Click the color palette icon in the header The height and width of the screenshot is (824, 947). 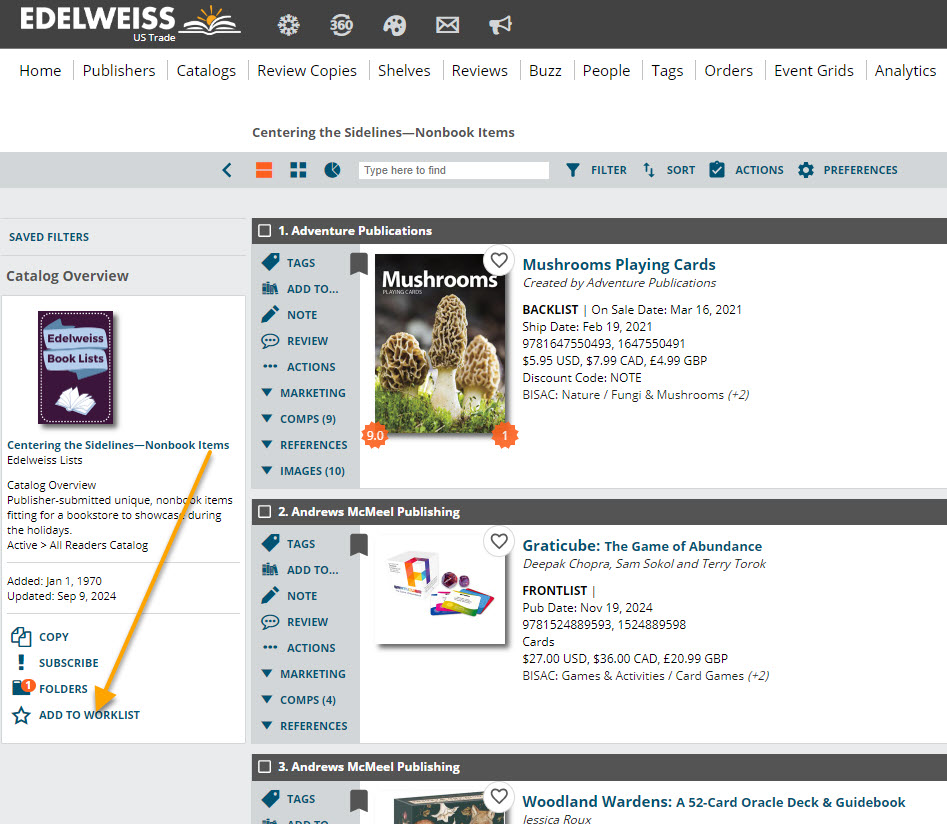394,25
